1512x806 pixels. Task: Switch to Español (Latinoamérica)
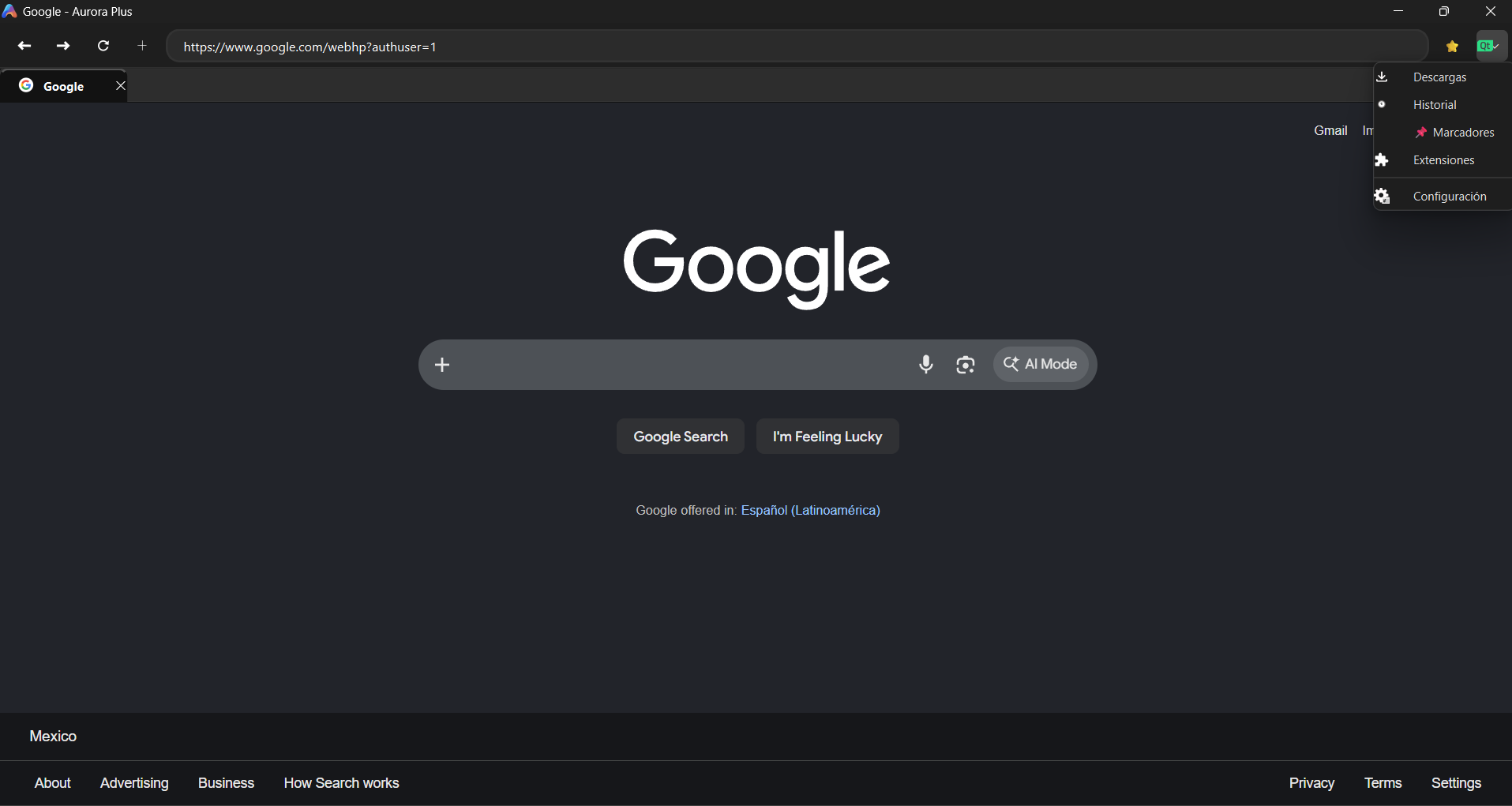tap(810, 510)
